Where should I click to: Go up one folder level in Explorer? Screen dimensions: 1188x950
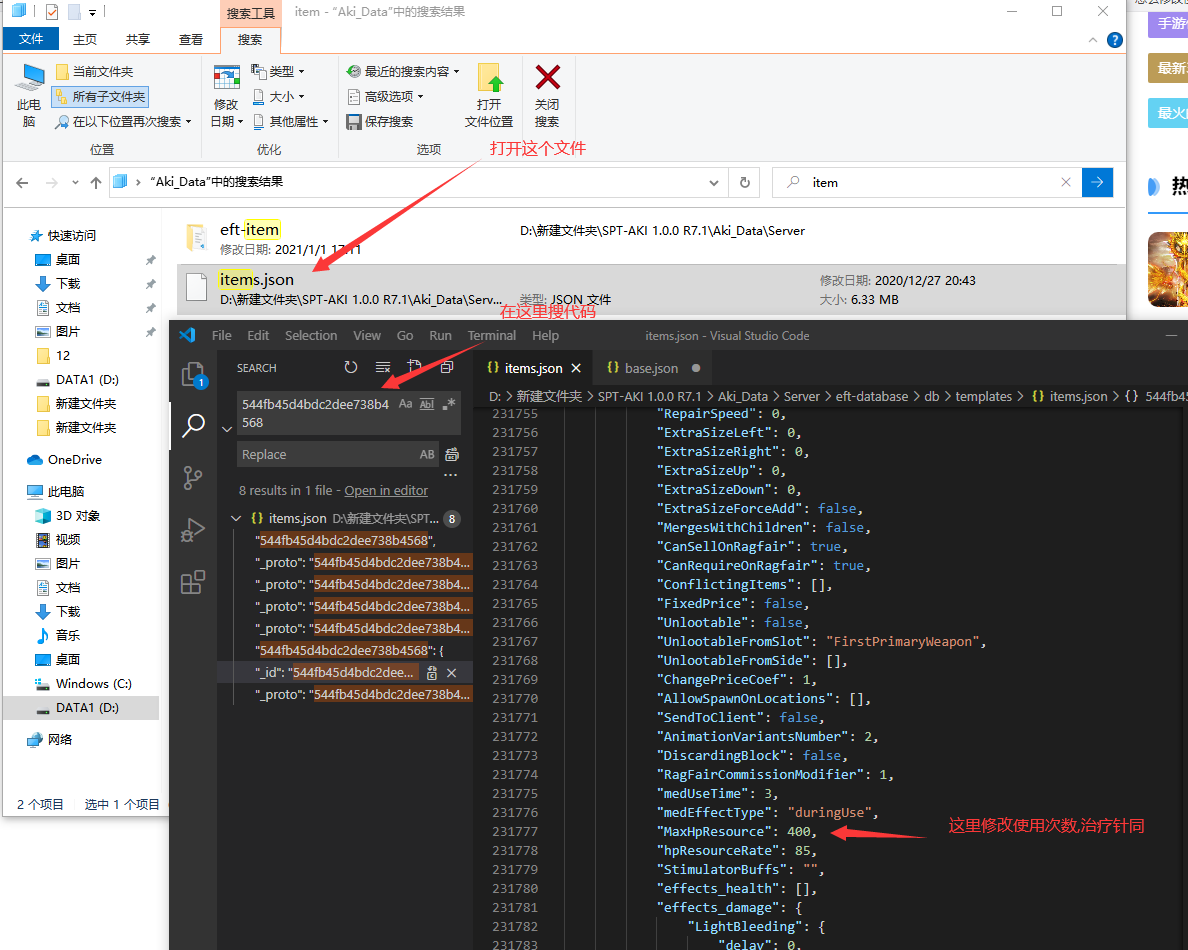coord(95,183)
